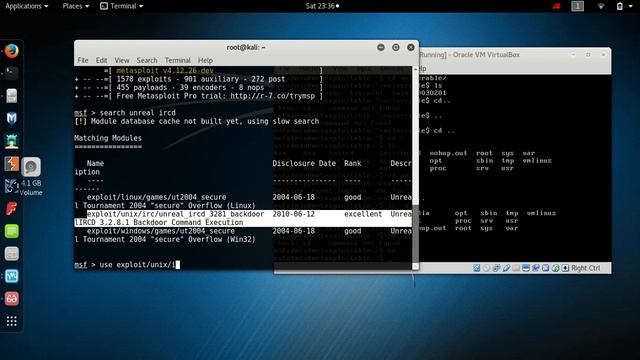Show all applications grid
Screen dimensions: 640x360
[11, 321]
